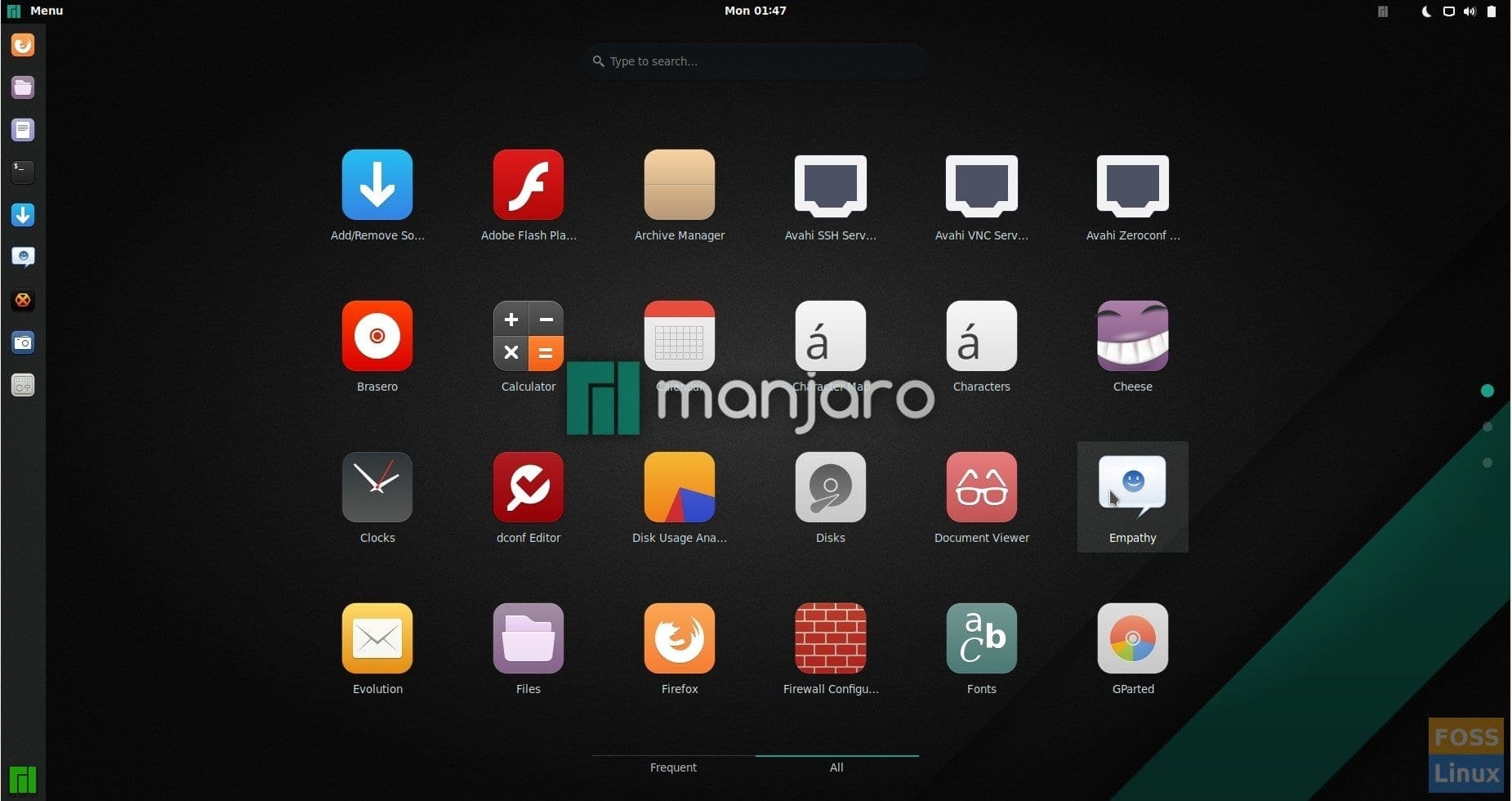
Task: Click display icon in system tray
Action: pyautogui.click(x=1448, y=11)
